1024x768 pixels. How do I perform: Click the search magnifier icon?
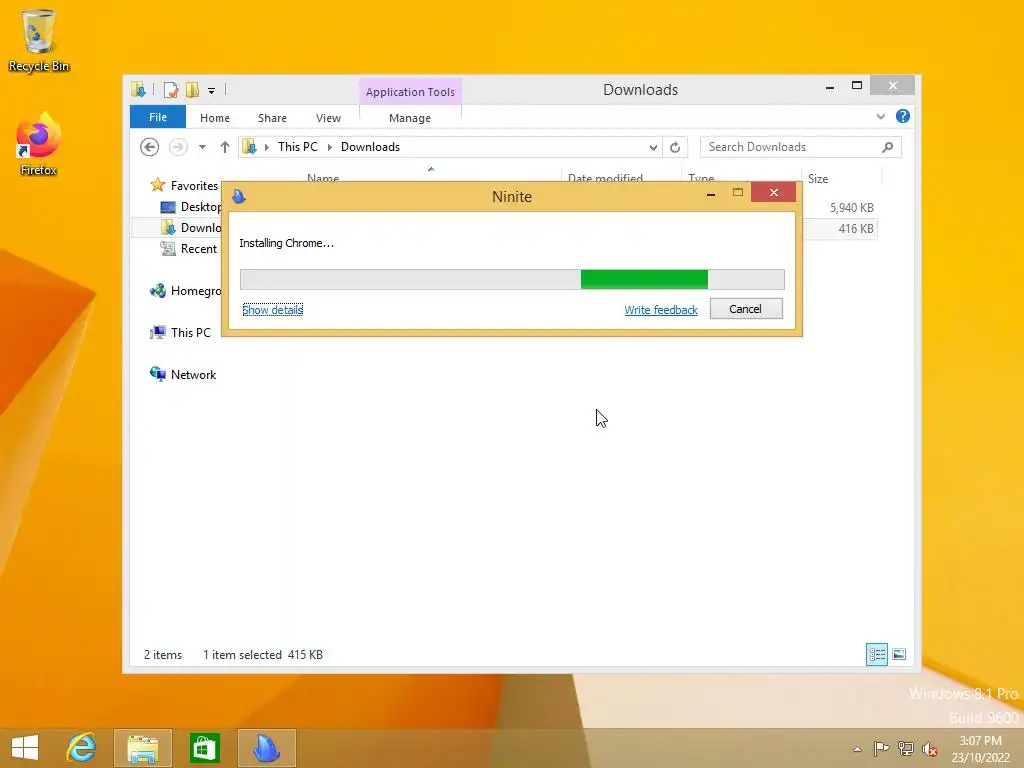887,148
